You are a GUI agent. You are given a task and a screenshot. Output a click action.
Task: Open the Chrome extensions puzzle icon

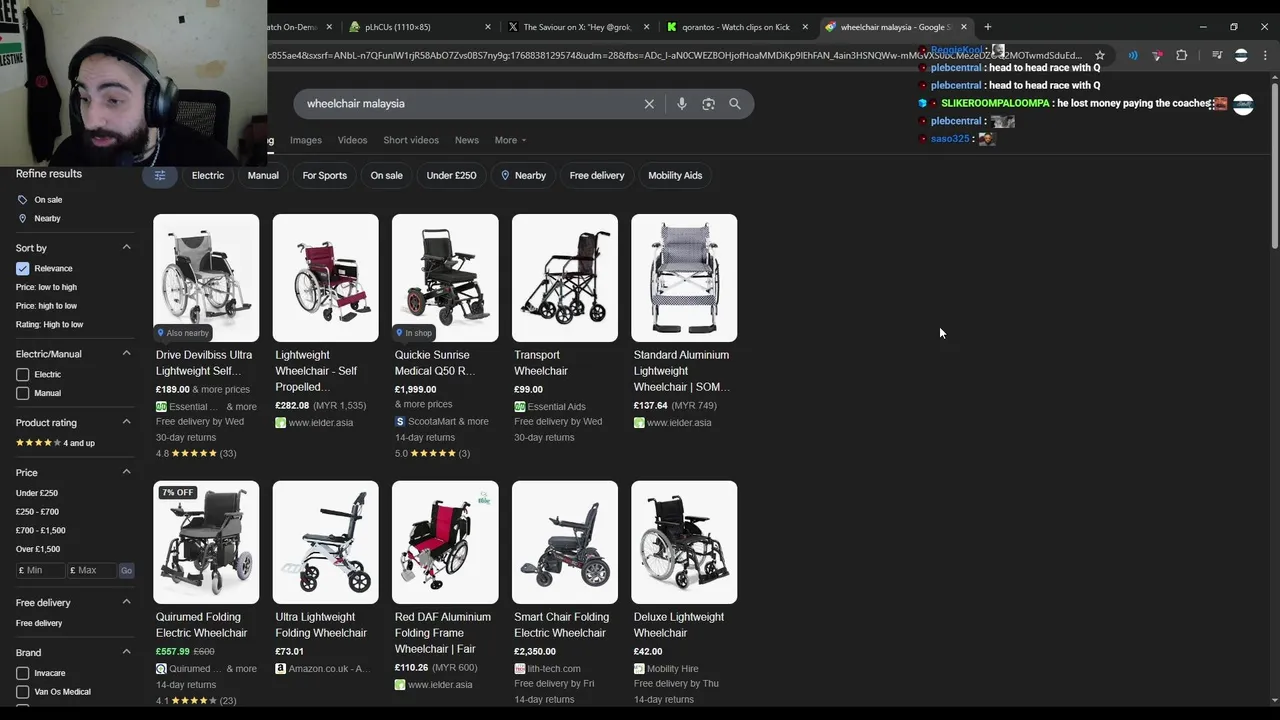[x=1182, y=56]
